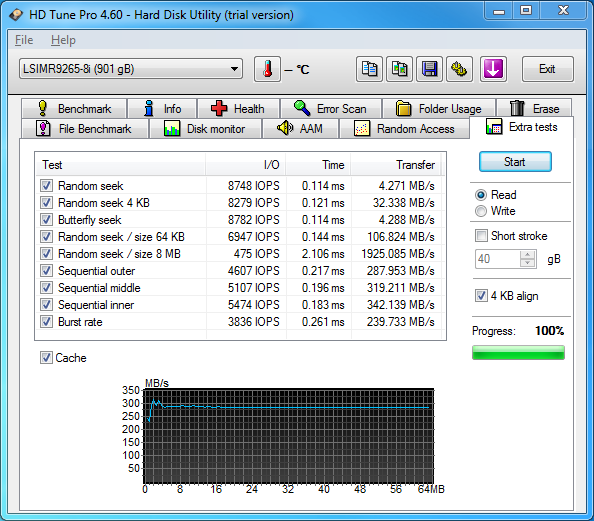594x521 pixels.
Task: Expand the LSIMR9265-8i drive dropdown
Action: (x=131, y=69)
